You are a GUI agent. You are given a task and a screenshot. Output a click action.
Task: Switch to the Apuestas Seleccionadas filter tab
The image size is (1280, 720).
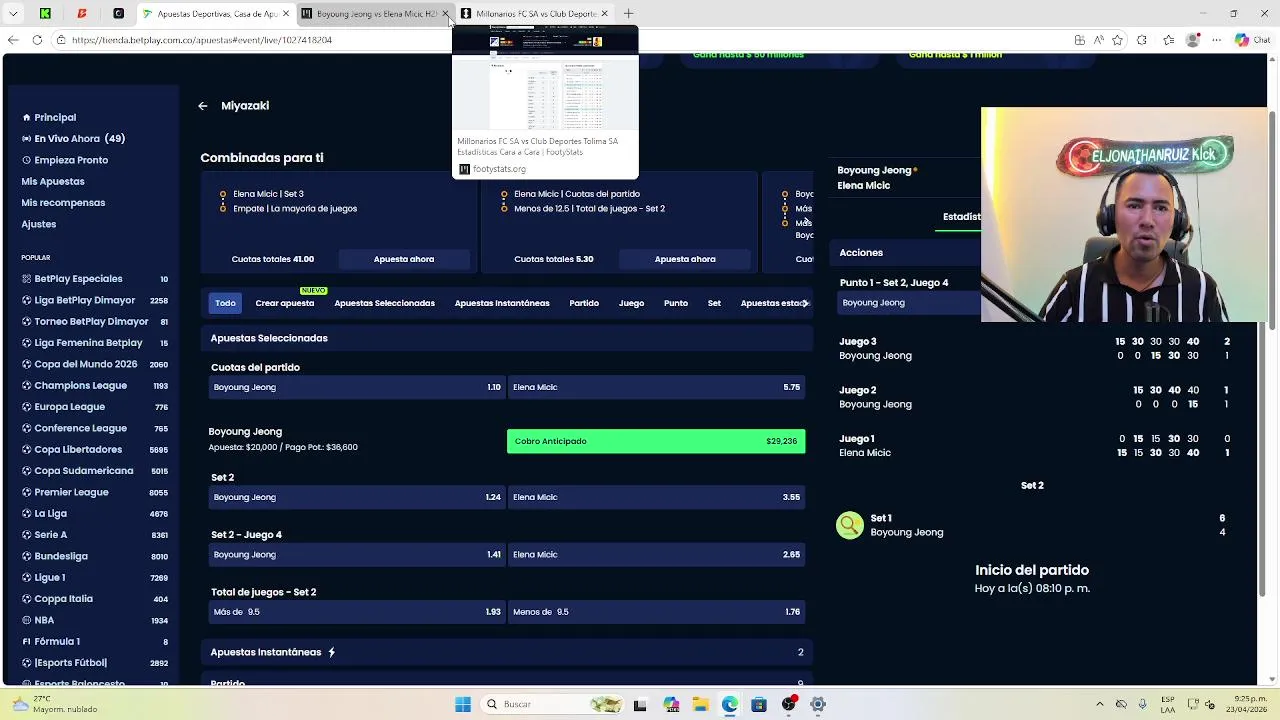point(384,303)
